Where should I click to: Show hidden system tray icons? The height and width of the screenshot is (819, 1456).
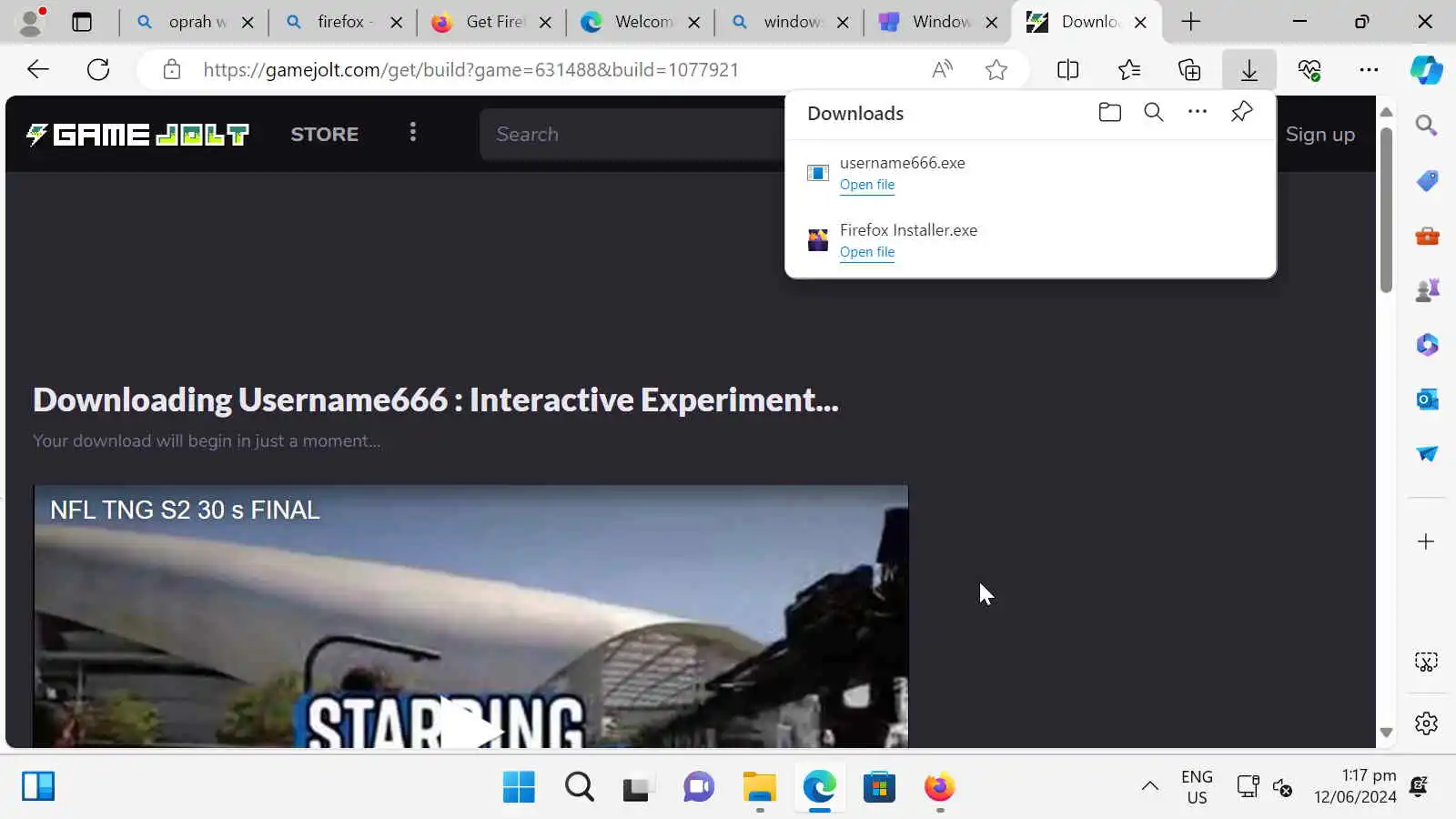tap(1150, 786)
